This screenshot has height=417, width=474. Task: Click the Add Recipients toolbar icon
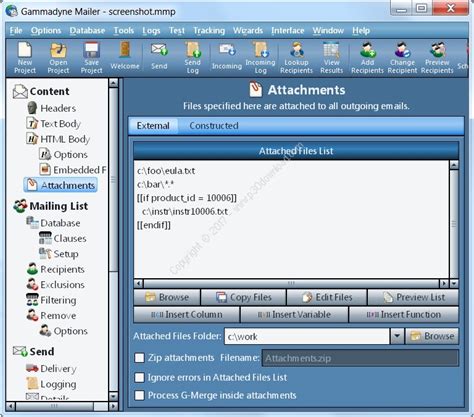(367, 58)
